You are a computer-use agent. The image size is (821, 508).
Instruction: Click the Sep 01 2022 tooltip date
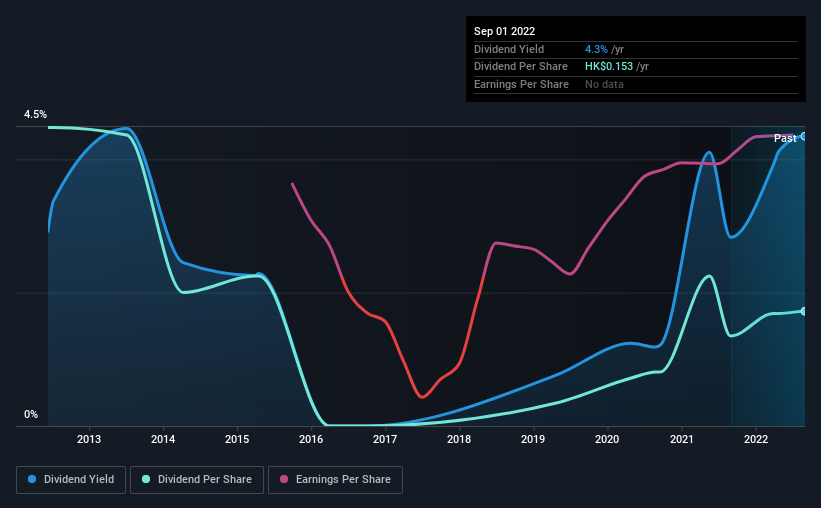click(504, 31)
